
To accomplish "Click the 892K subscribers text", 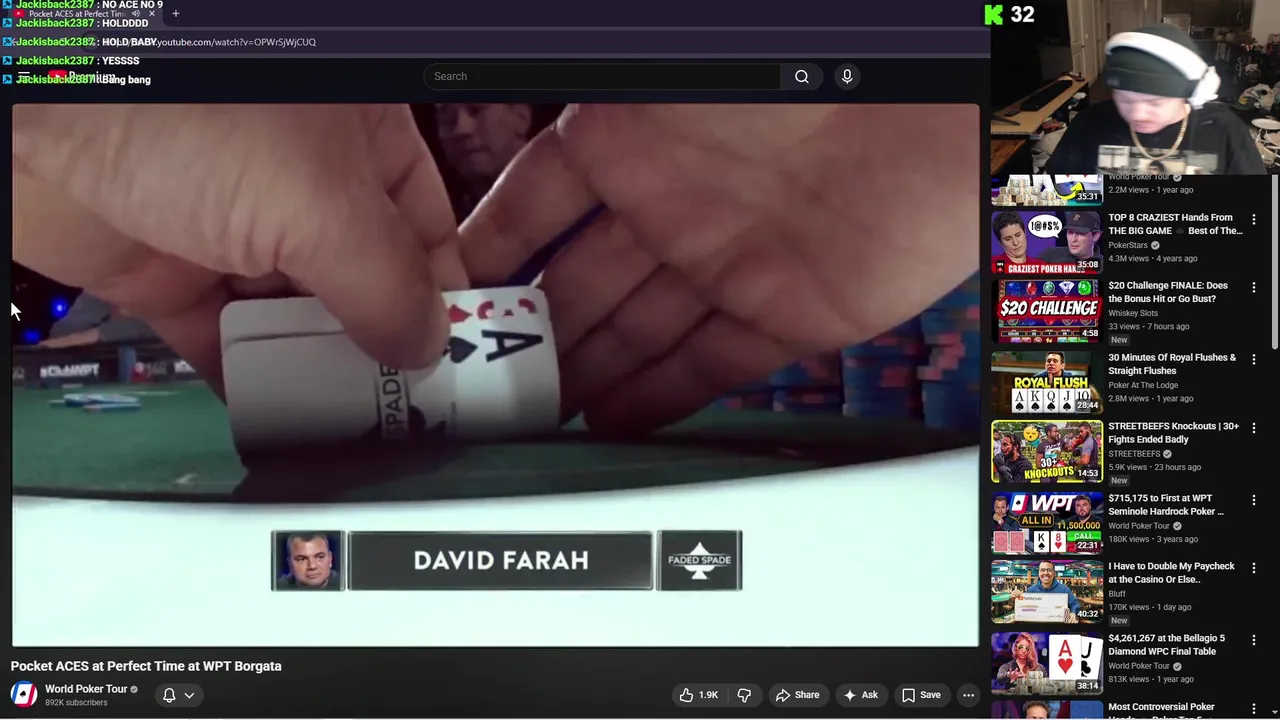I will pos(76,703).
